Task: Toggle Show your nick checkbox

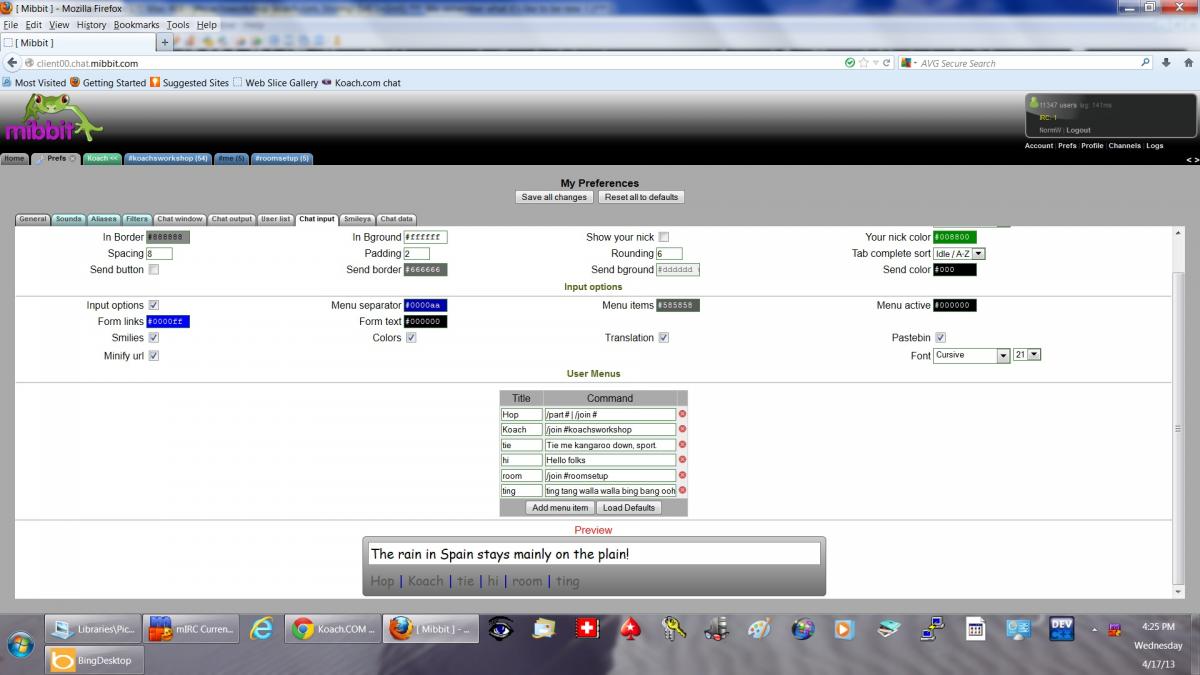Action: coord(664,237)
